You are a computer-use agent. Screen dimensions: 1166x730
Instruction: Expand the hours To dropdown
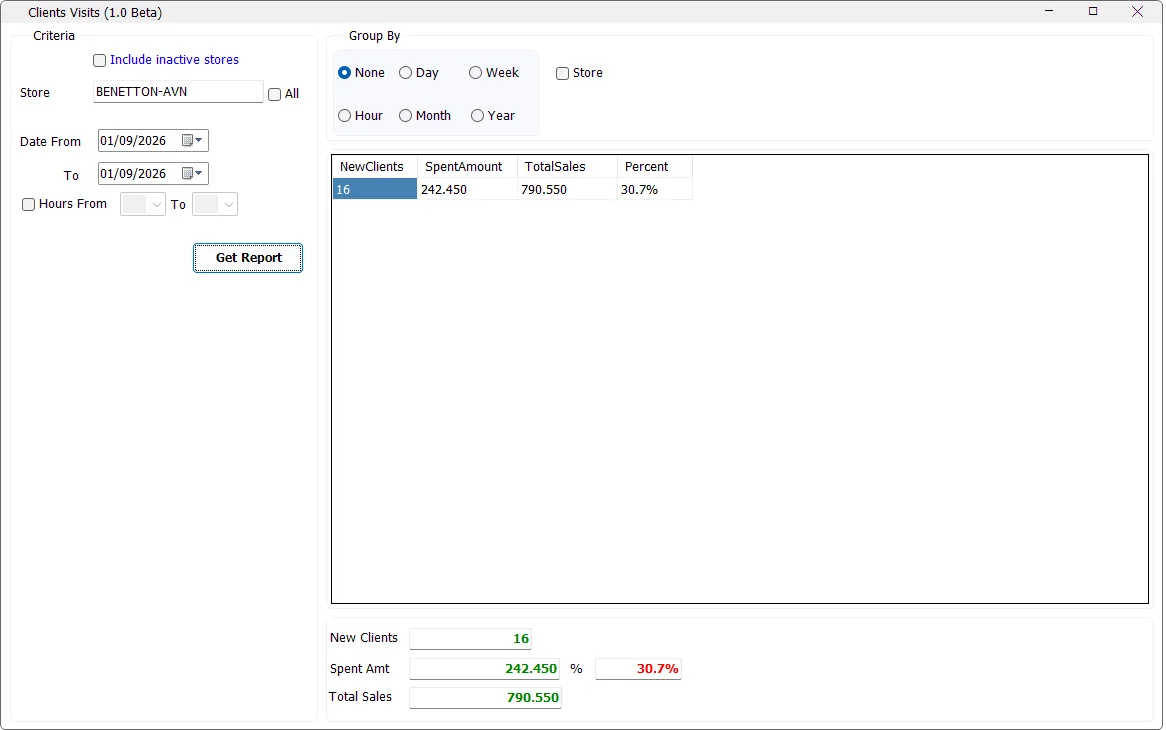[x=215, y=204]
